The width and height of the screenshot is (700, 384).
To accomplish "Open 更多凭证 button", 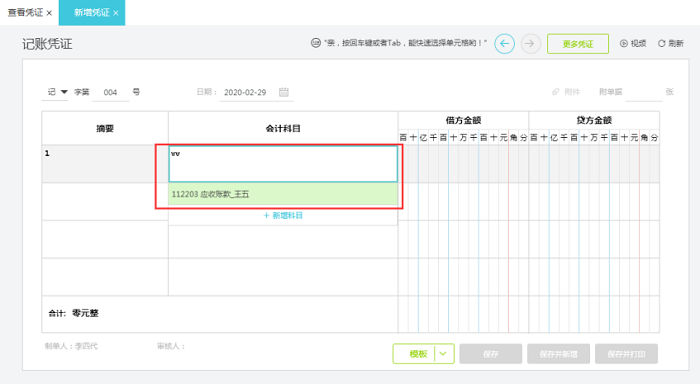I will [578, 44].
